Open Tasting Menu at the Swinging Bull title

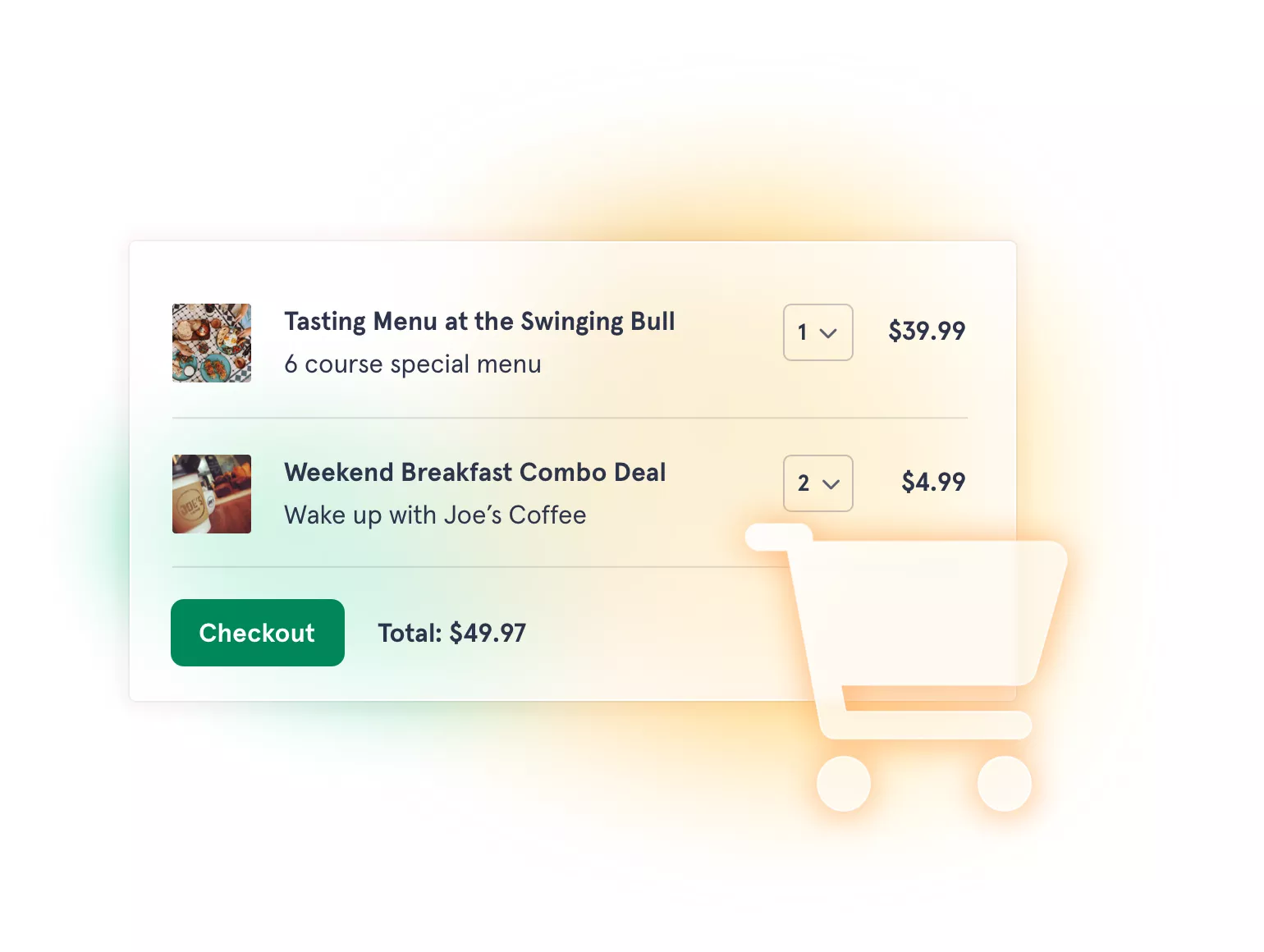[x=479, y=322]
